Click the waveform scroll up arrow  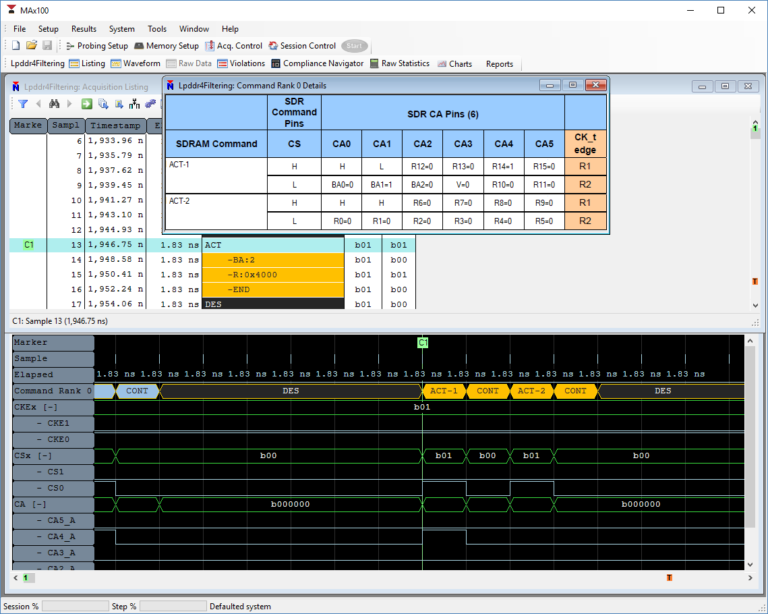coord(750,340)
